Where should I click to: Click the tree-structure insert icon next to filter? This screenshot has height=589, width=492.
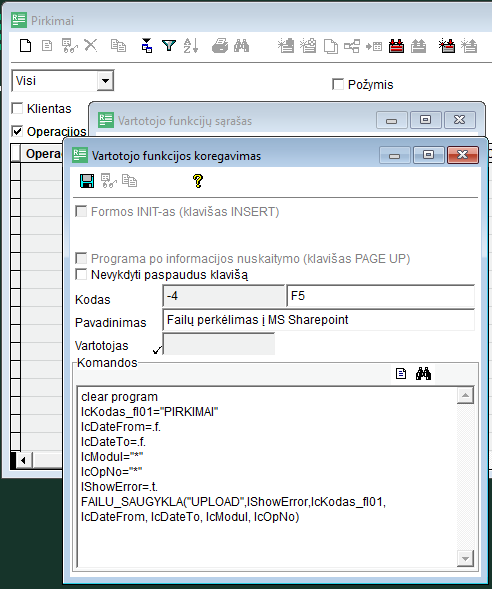[147, 46]
